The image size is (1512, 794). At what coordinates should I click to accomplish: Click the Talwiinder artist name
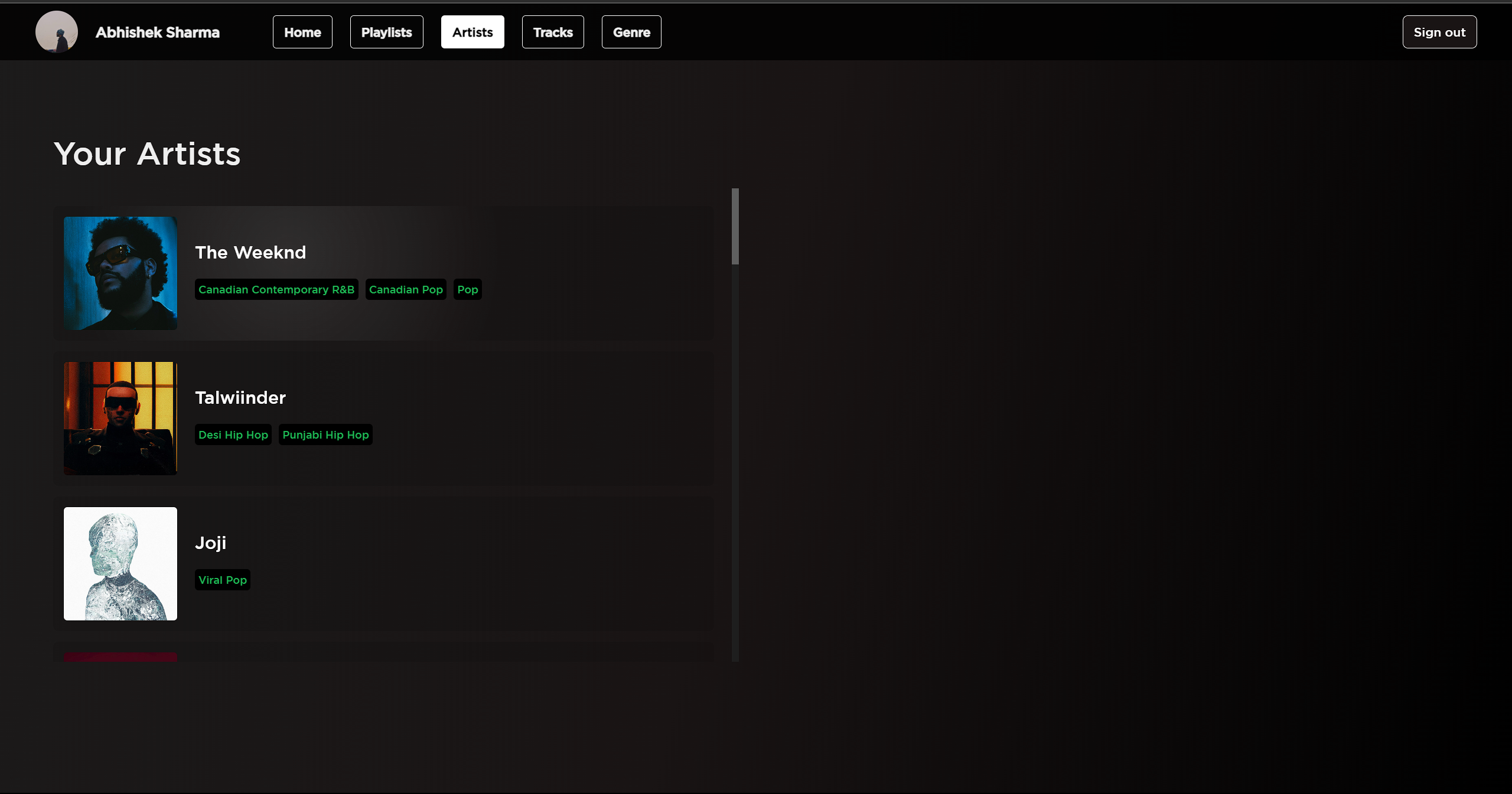pyautogui.click(x=240, y=398)
